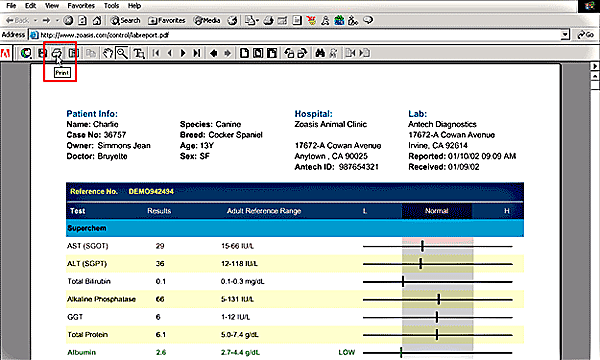Viewport: 600px width, 360px height.
Task: Click the Total Bilirubin row label
Action: (x=89, y=281)
